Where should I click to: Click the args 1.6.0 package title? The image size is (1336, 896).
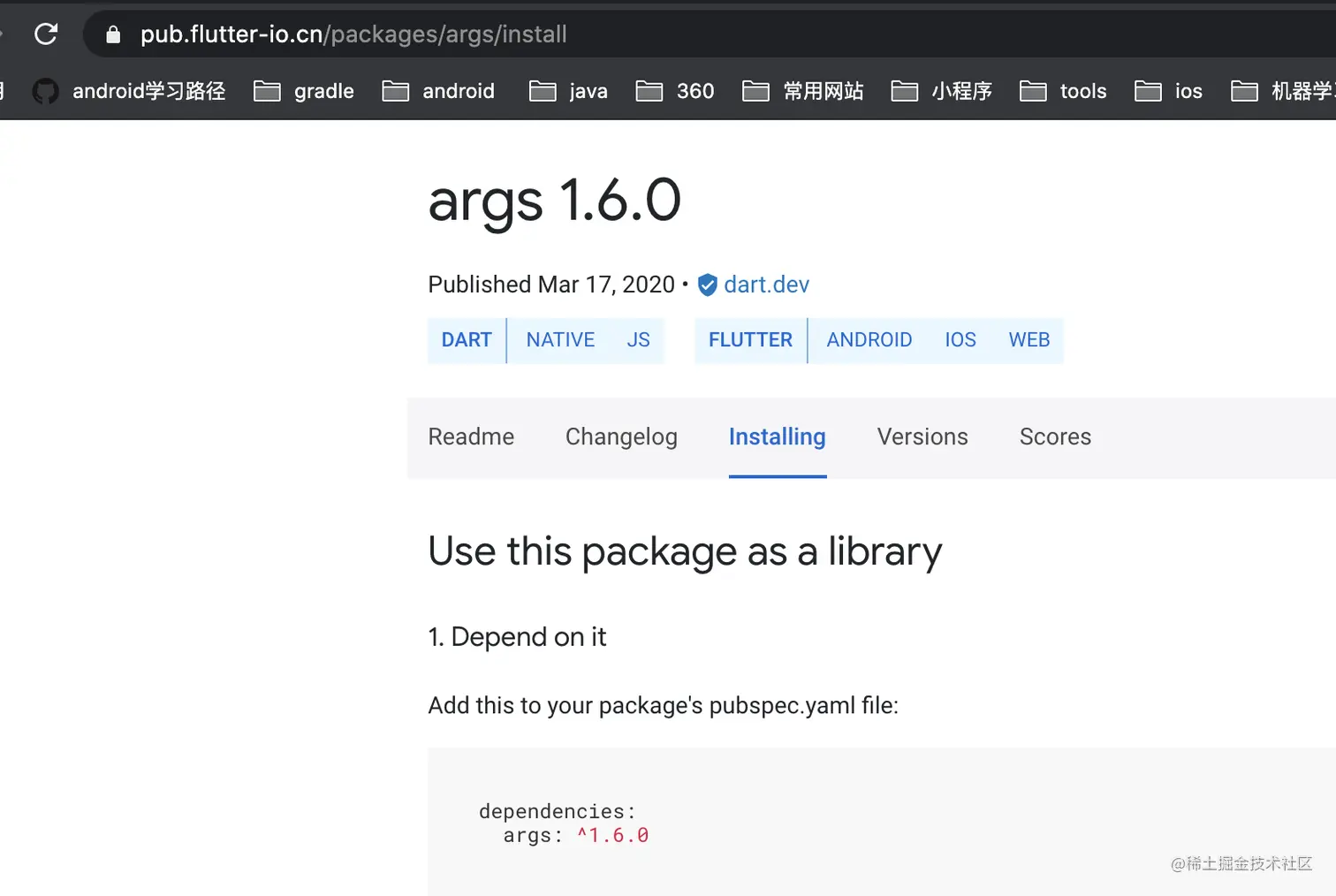tap(554, 201)
